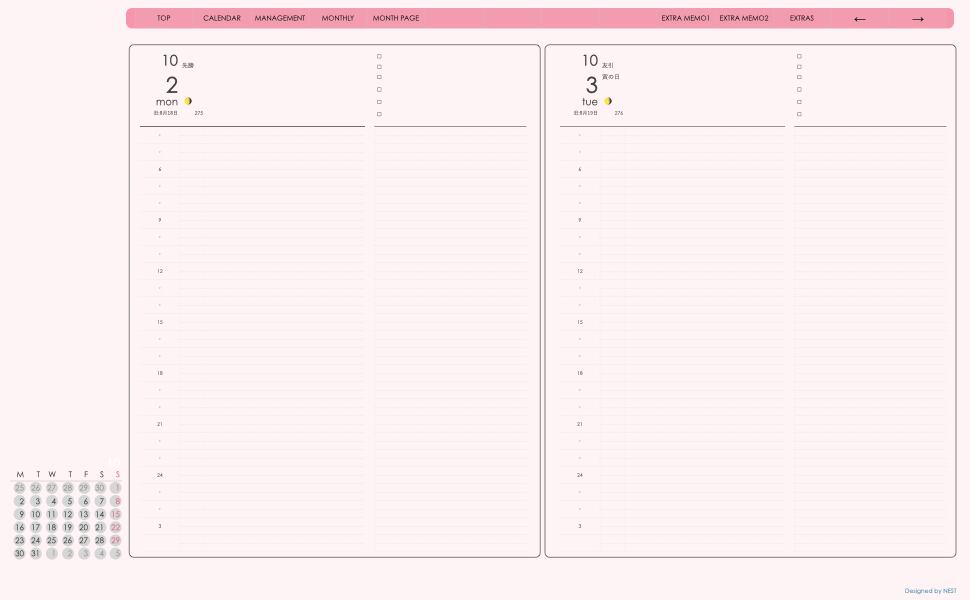Jump to date 7 in mini calendar

coord(100,501)
